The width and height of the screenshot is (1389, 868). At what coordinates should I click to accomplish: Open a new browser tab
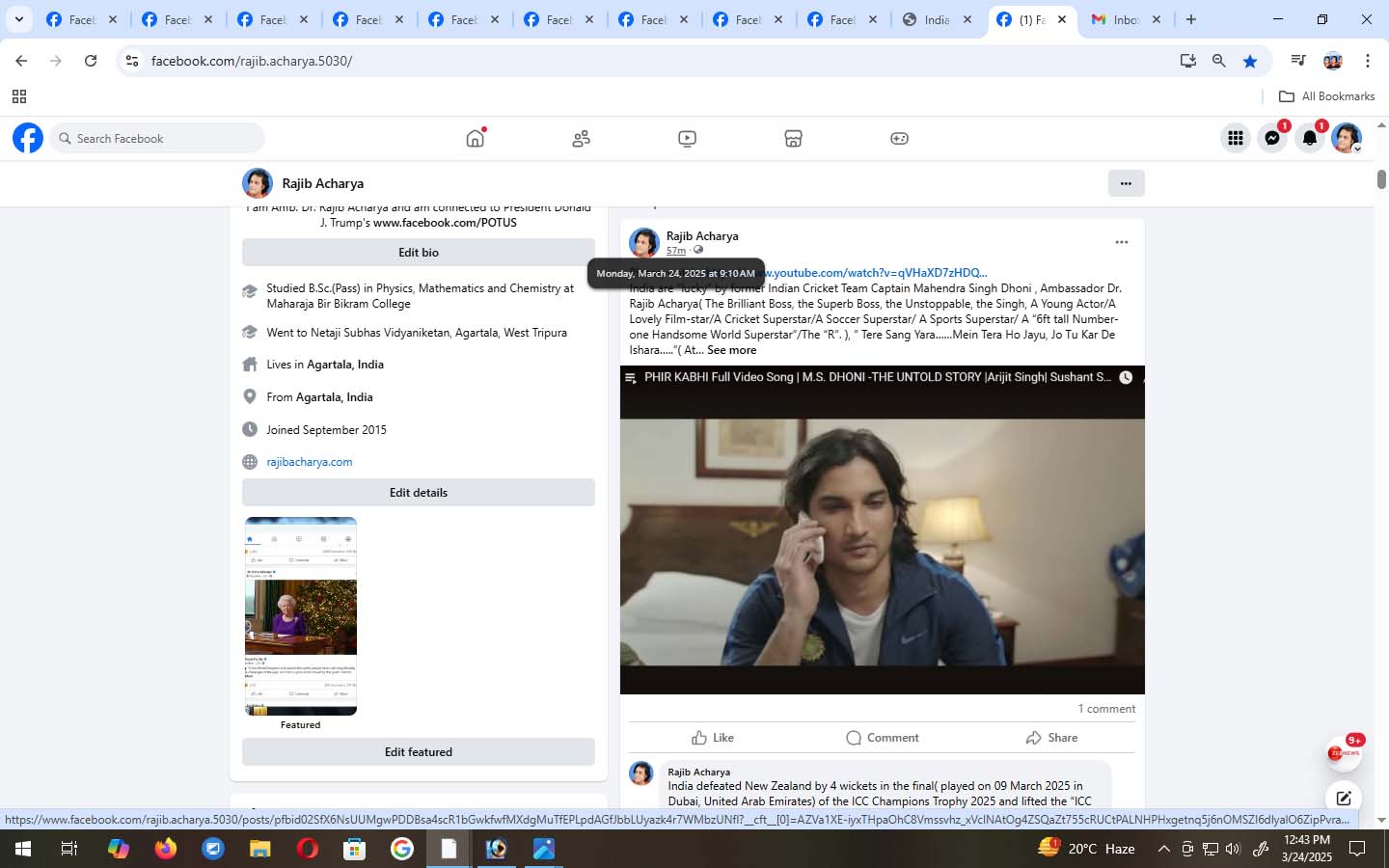point(1191,19)
